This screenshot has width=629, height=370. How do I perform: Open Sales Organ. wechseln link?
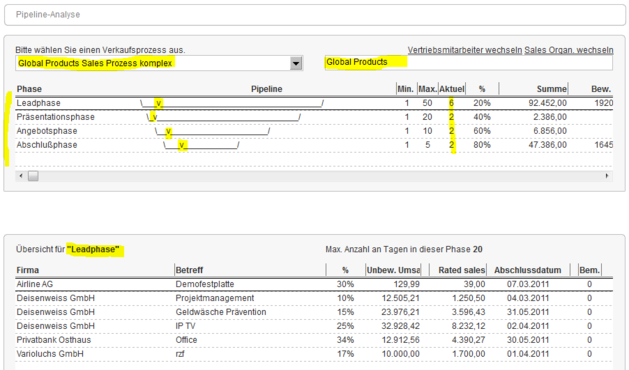coord(568,50)
